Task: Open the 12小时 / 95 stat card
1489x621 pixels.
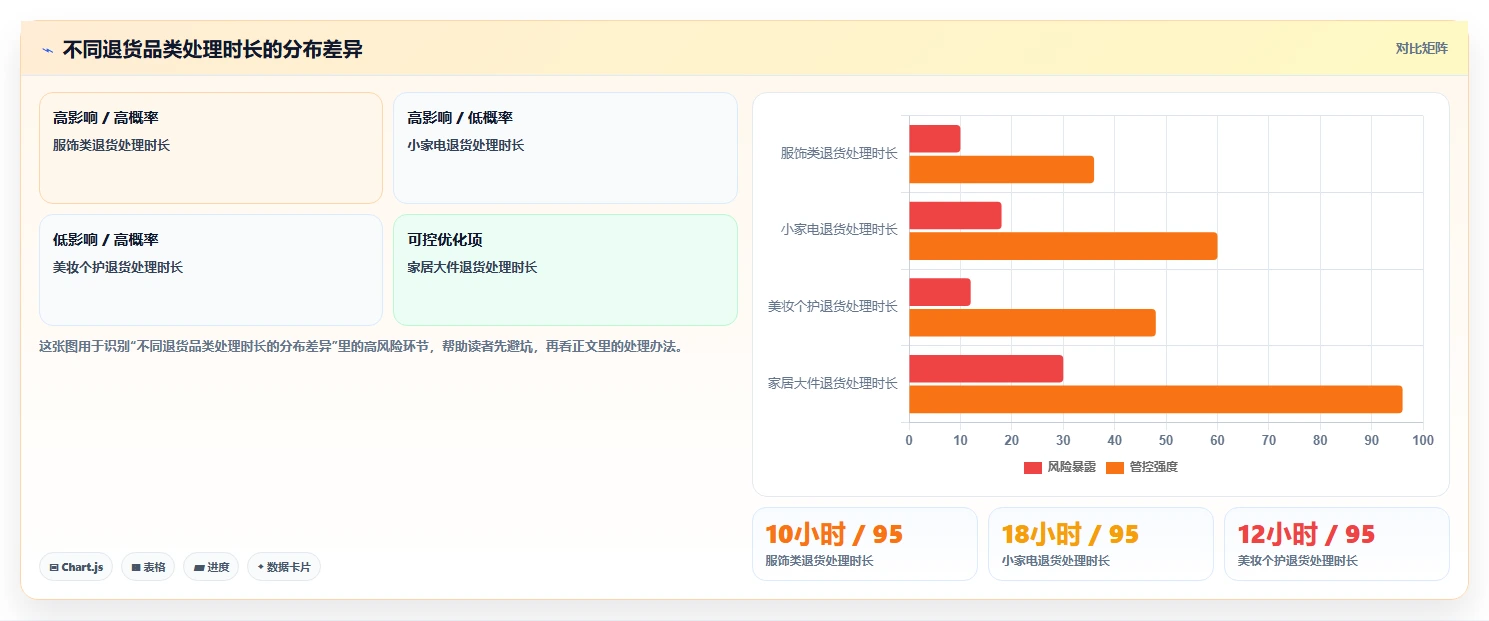Action: coord(1337,544)
